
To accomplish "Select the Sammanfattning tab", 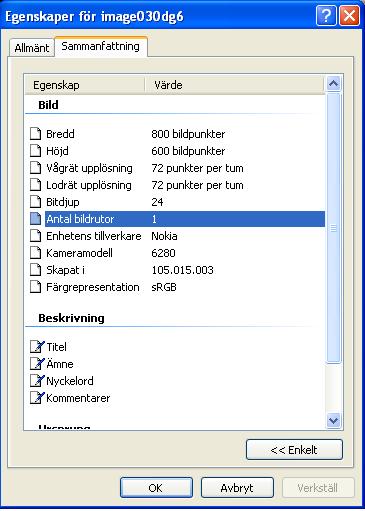I will tap(101, 46).
